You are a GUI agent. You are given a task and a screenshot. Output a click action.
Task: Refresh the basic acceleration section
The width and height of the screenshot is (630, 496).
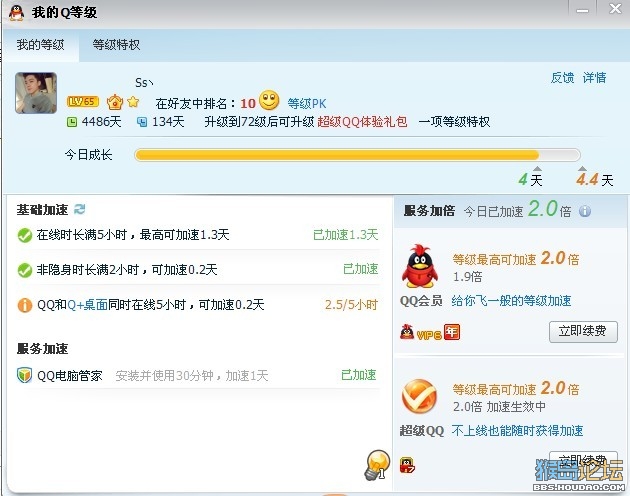(80, 209)
